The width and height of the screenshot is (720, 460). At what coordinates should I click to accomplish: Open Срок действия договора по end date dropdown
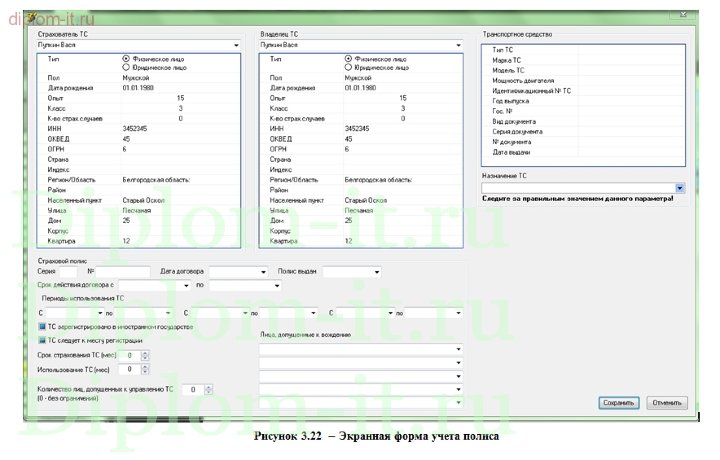(x=277, y=285)
